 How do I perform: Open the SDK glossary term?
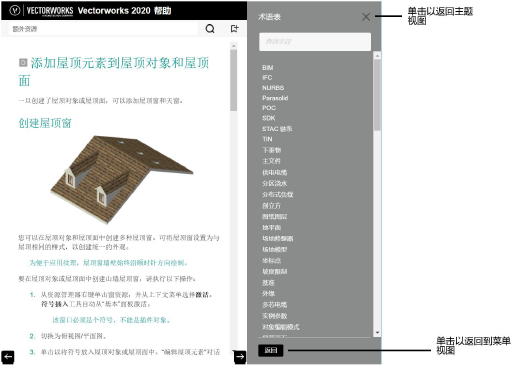point(268,118)
